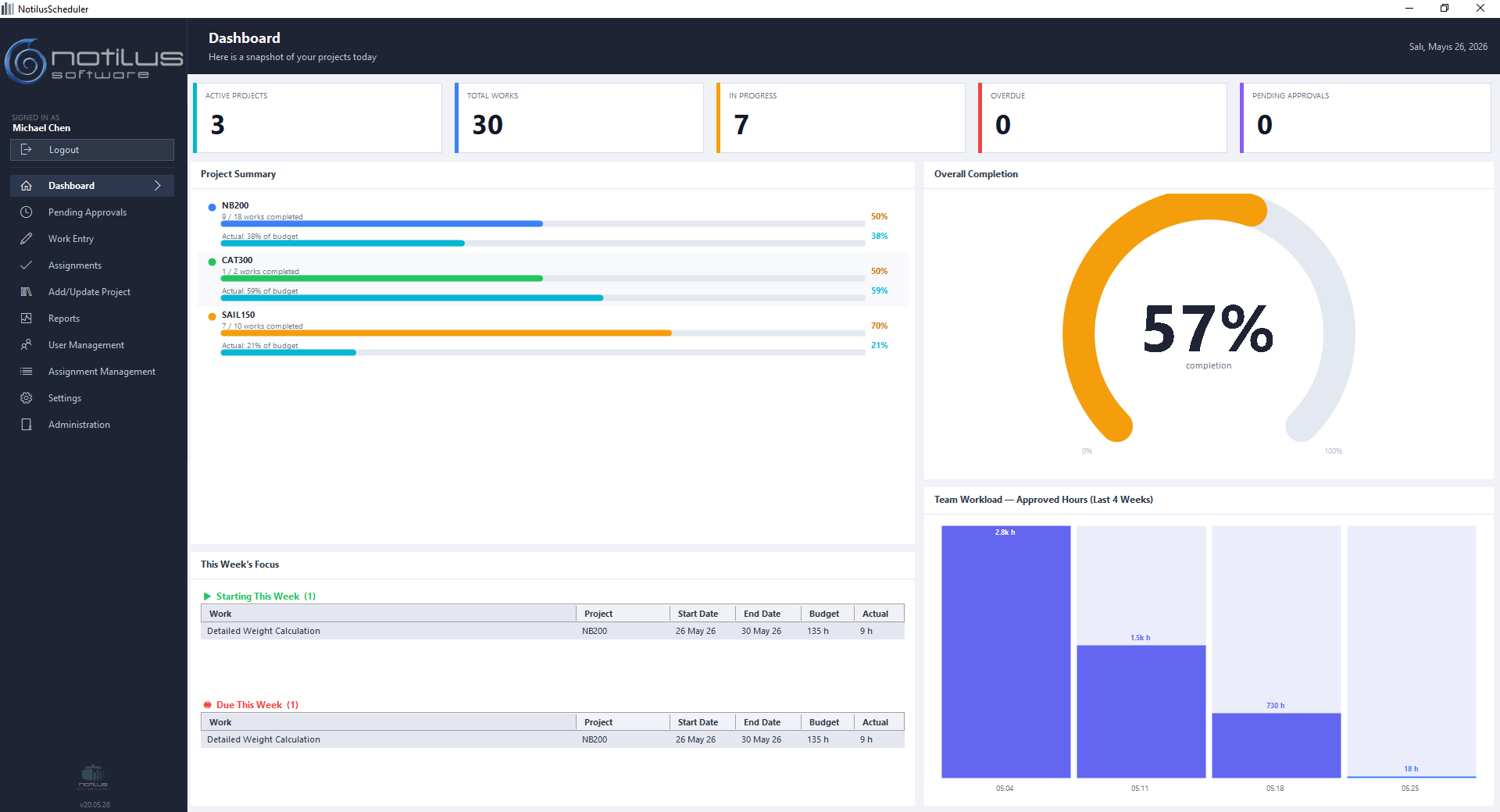The image size is (1500, 812).
Task: Click the NB200 project name
Action: click(x=235, y=206)
